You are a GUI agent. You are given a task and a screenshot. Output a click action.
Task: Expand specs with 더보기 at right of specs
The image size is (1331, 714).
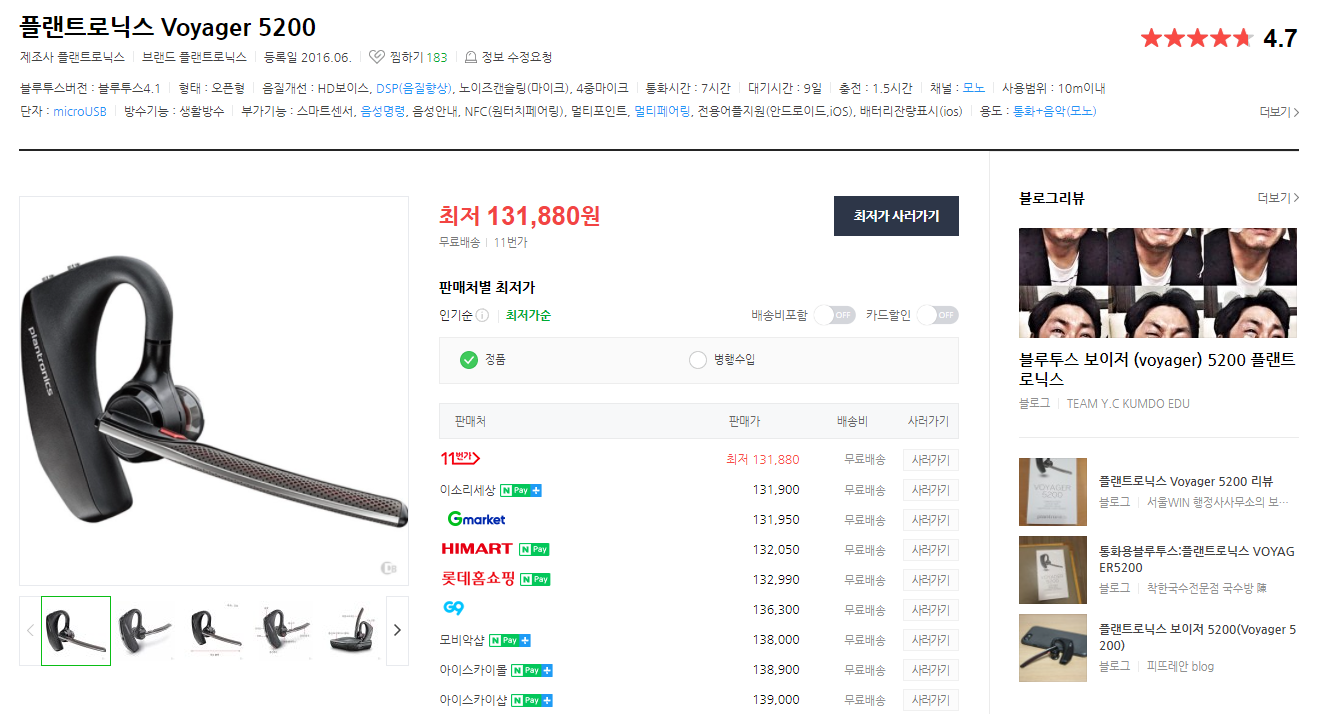point(1279,112)
